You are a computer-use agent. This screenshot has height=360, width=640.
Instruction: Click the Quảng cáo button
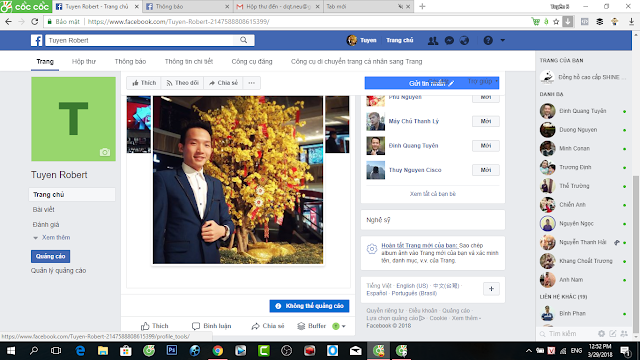[x=51, y=256]
